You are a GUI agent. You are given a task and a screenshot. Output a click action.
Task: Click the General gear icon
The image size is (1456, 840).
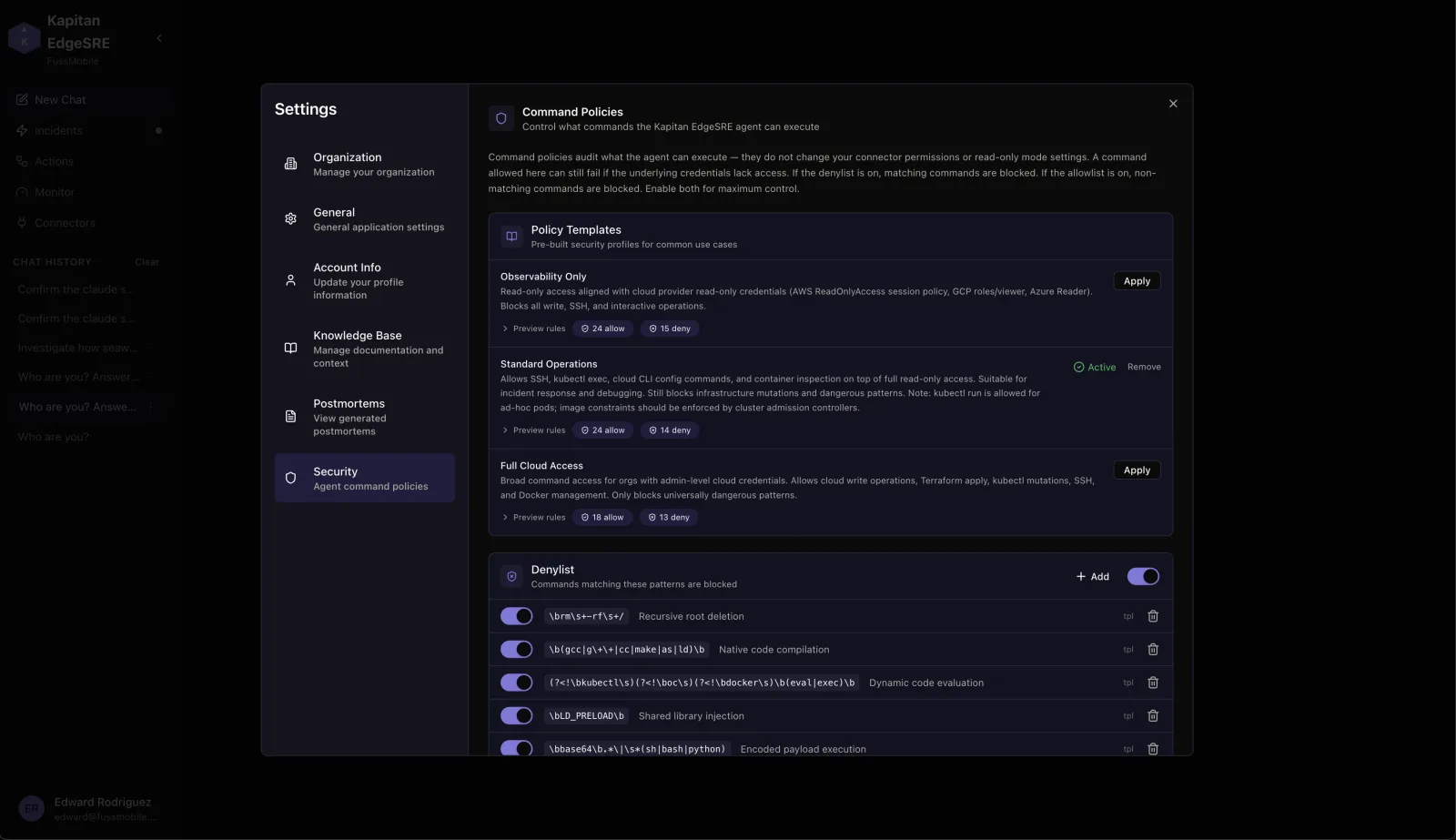(291, 219)
